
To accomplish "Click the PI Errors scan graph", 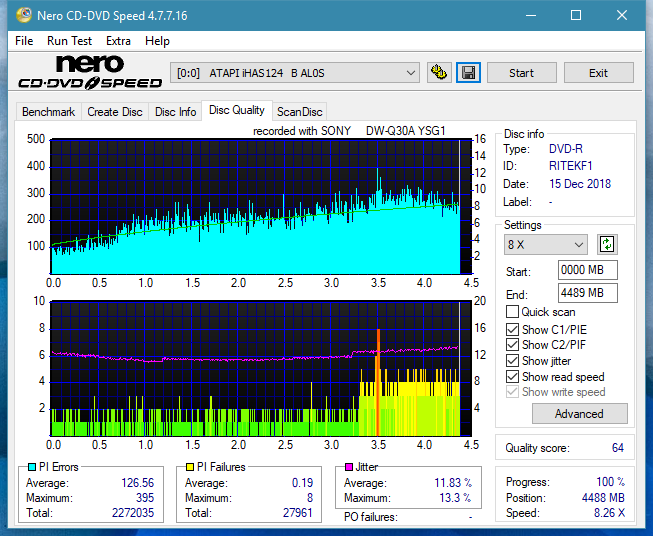I will (x=261, y=207).
